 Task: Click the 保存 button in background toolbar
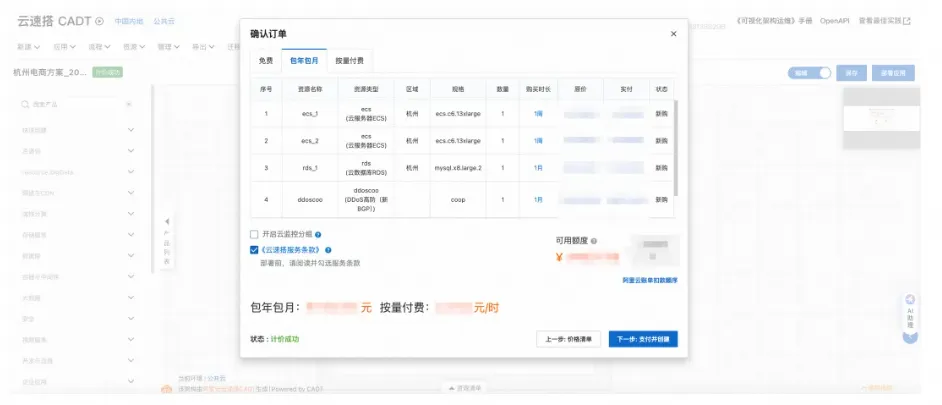[x=851, y=73]
